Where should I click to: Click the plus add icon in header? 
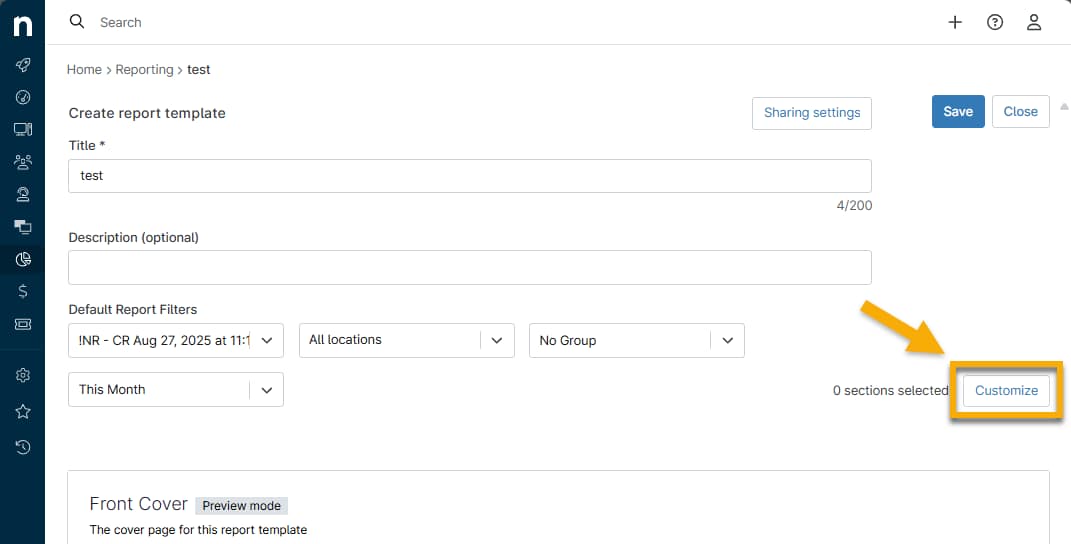[955, 22]
